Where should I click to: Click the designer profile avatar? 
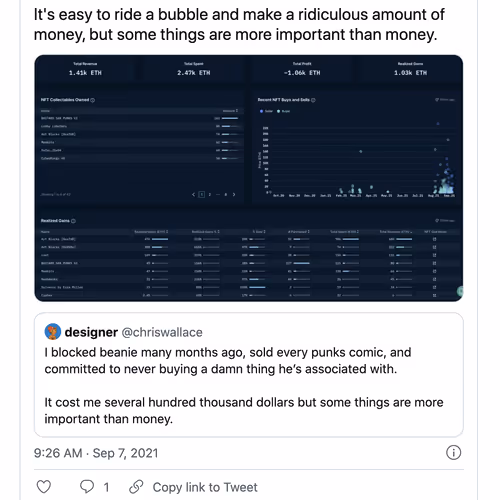tap(53, 332)
